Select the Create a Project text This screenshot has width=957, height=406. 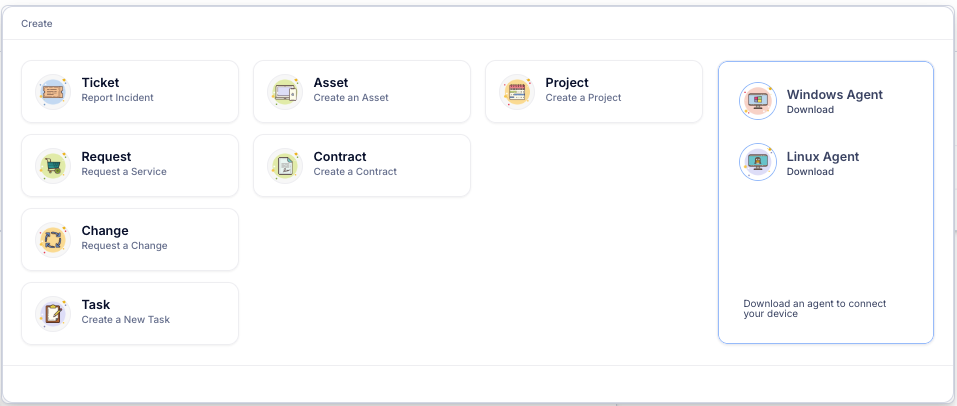tap(583, 98)
